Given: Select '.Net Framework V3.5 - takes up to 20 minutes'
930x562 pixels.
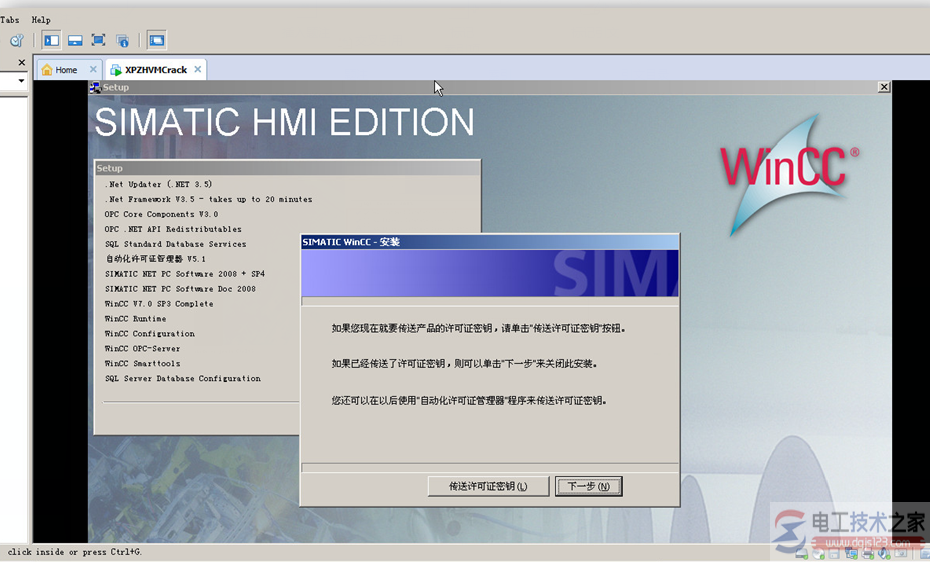Looking at the screenshot, I should click(x=209, y=199).
